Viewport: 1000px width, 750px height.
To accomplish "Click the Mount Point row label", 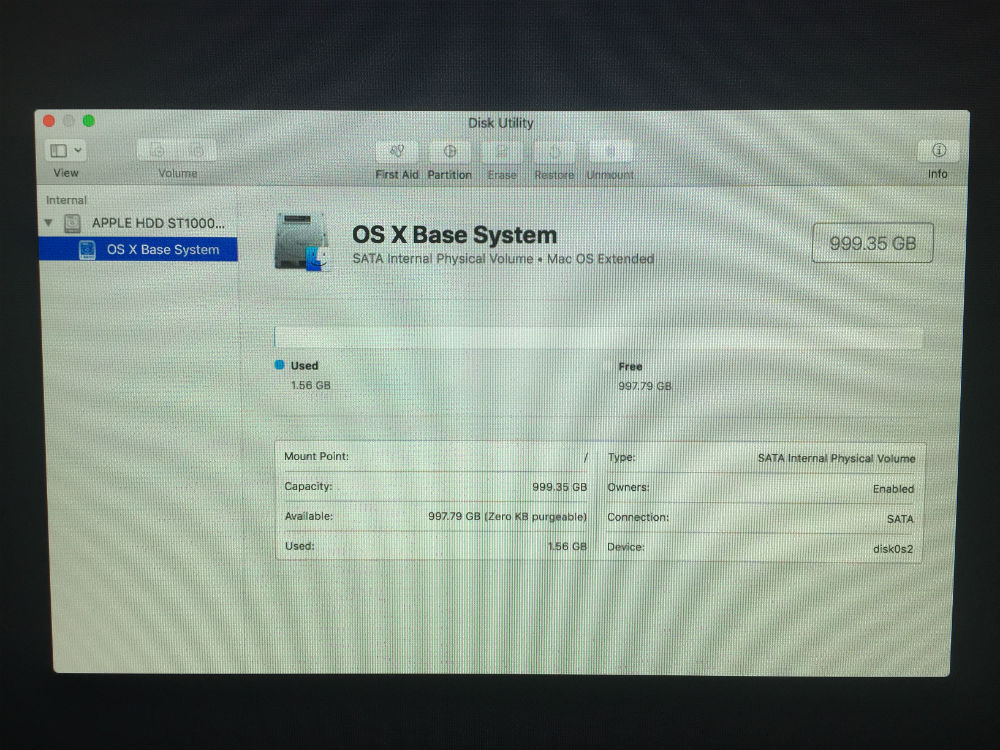I will click(x=316, y=457).
